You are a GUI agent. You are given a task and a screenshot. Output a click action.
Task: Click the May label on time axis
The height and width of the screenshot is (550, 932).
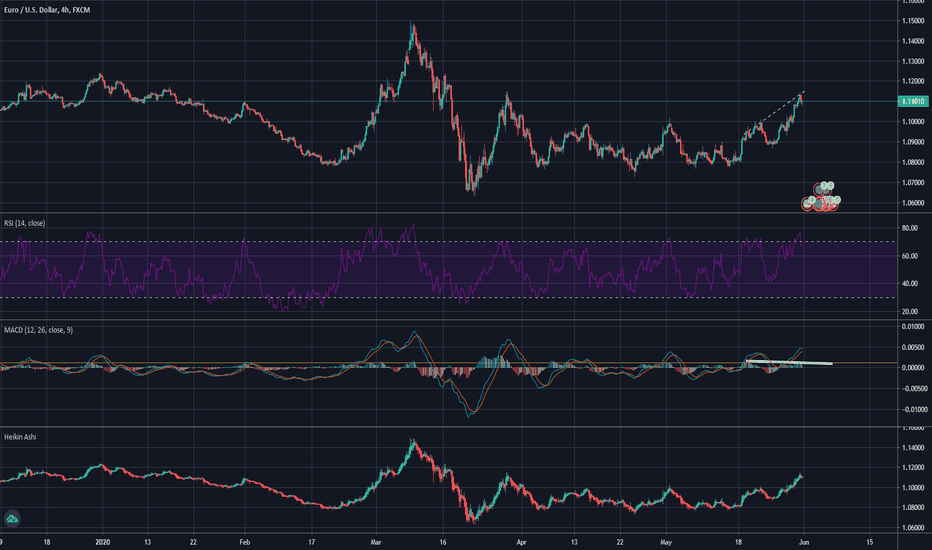coord(666,542)
